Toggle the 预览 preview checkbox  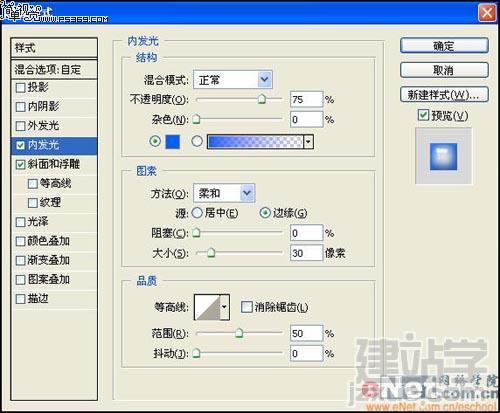coord(423,115)
